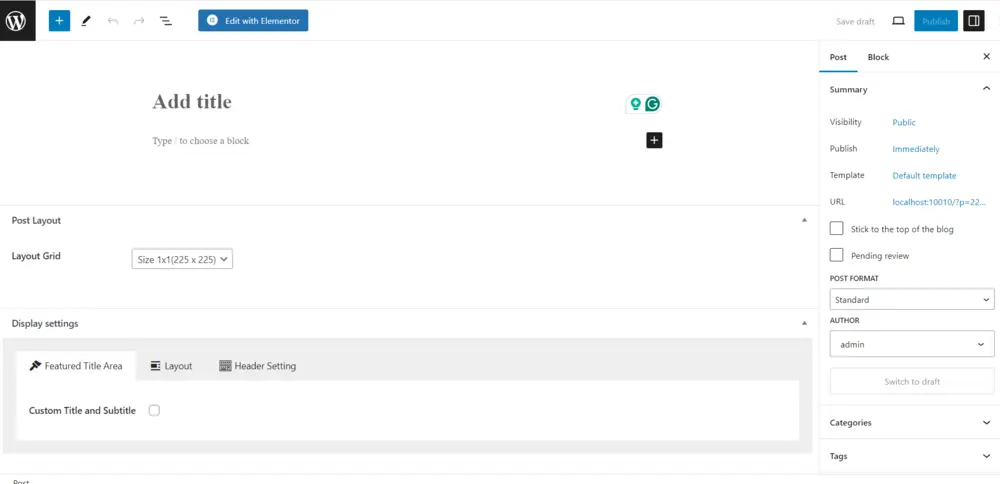Open the Author admin dropdown
Screen dimensions: 1000x484
[x=911, y=344]
